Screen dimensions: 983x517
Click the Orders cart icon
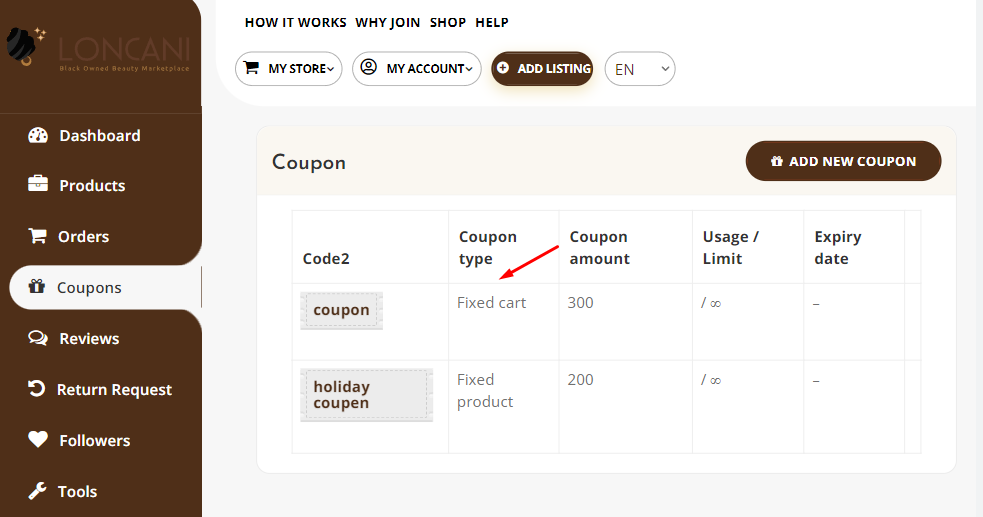(38, 236)
